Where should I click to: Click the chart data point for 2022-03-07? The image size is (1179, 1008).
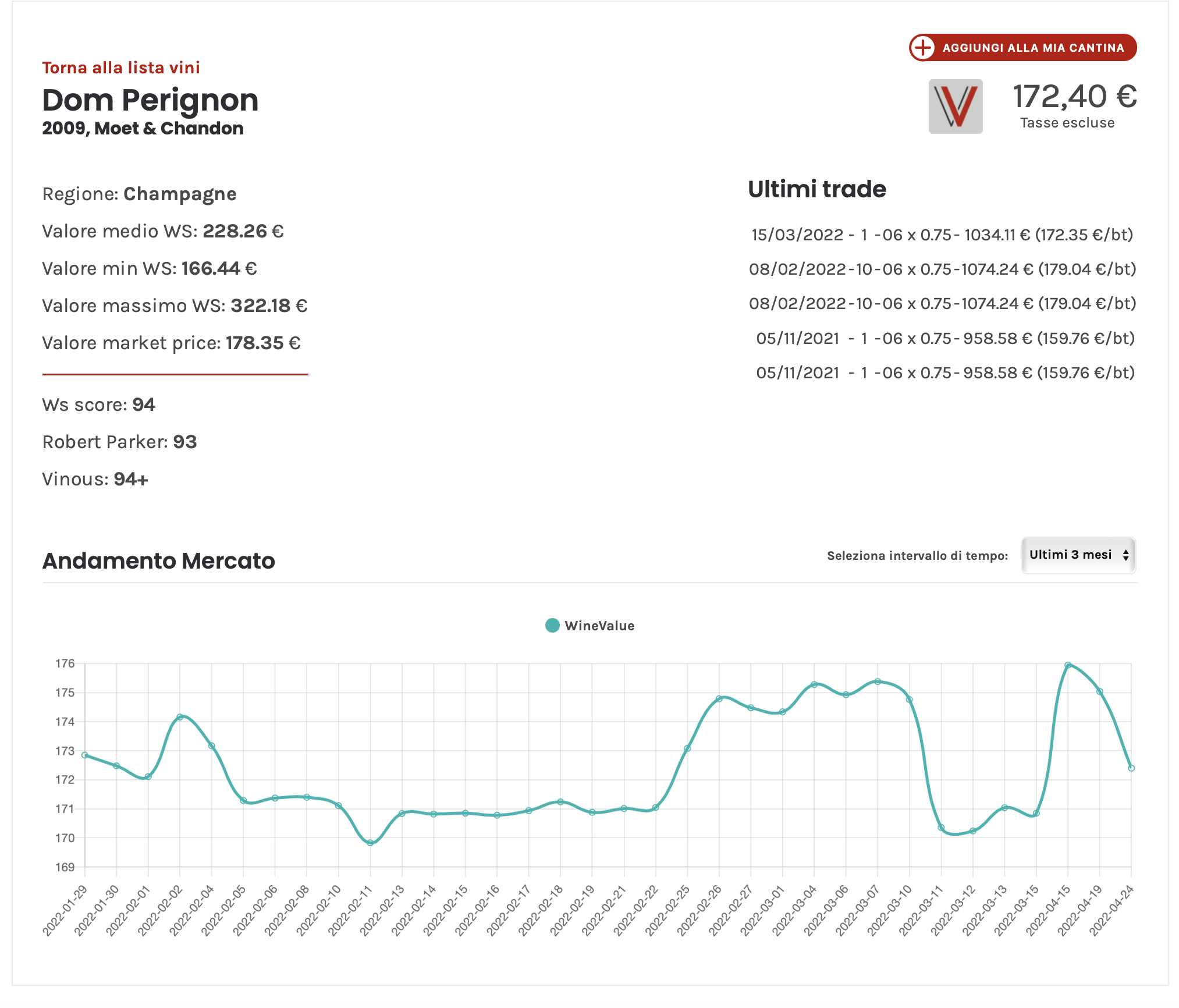point(878,682)
